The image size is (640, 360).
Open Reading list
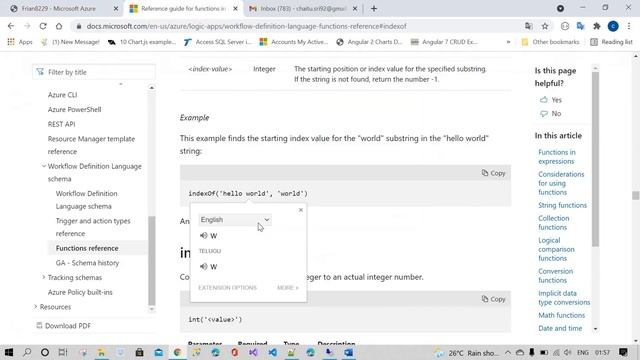611,42
